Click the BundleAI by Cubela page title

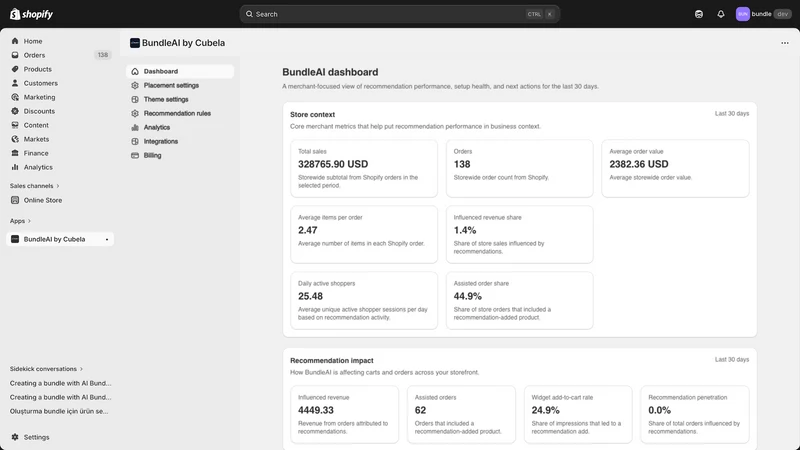pos(183,43)
